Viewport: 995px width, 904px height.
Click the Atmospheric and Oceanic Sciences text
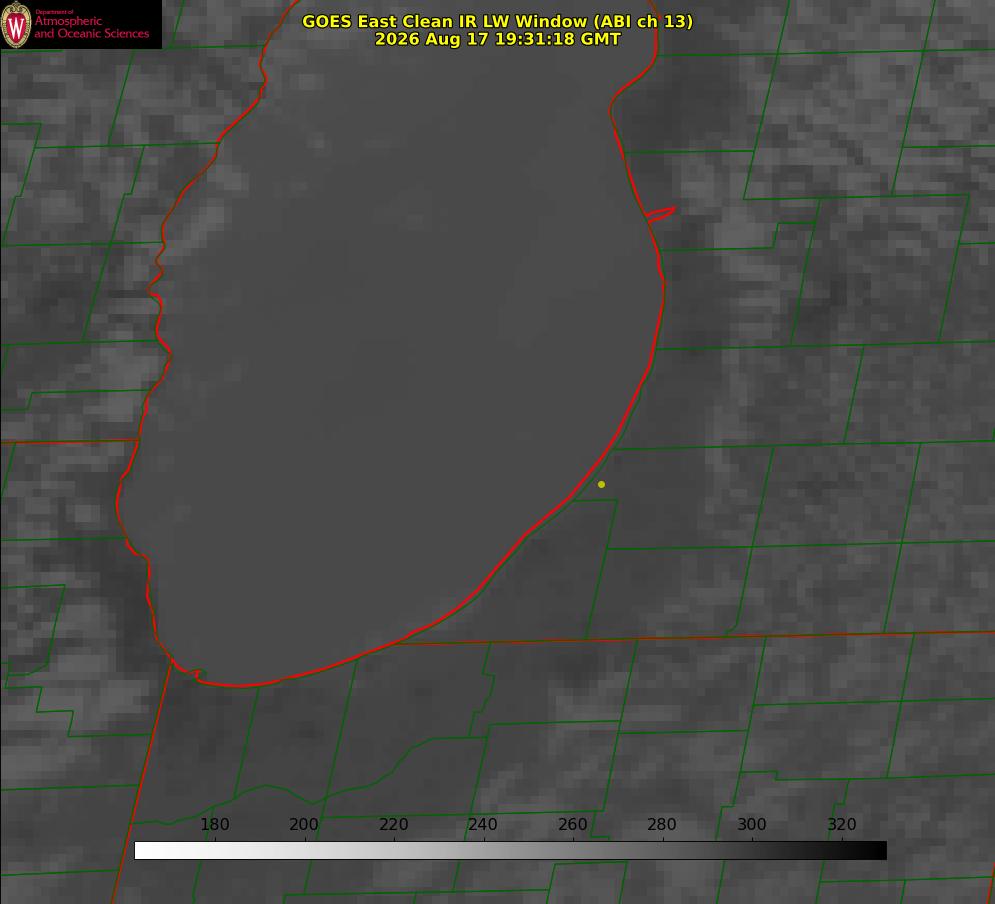[91, 27]
